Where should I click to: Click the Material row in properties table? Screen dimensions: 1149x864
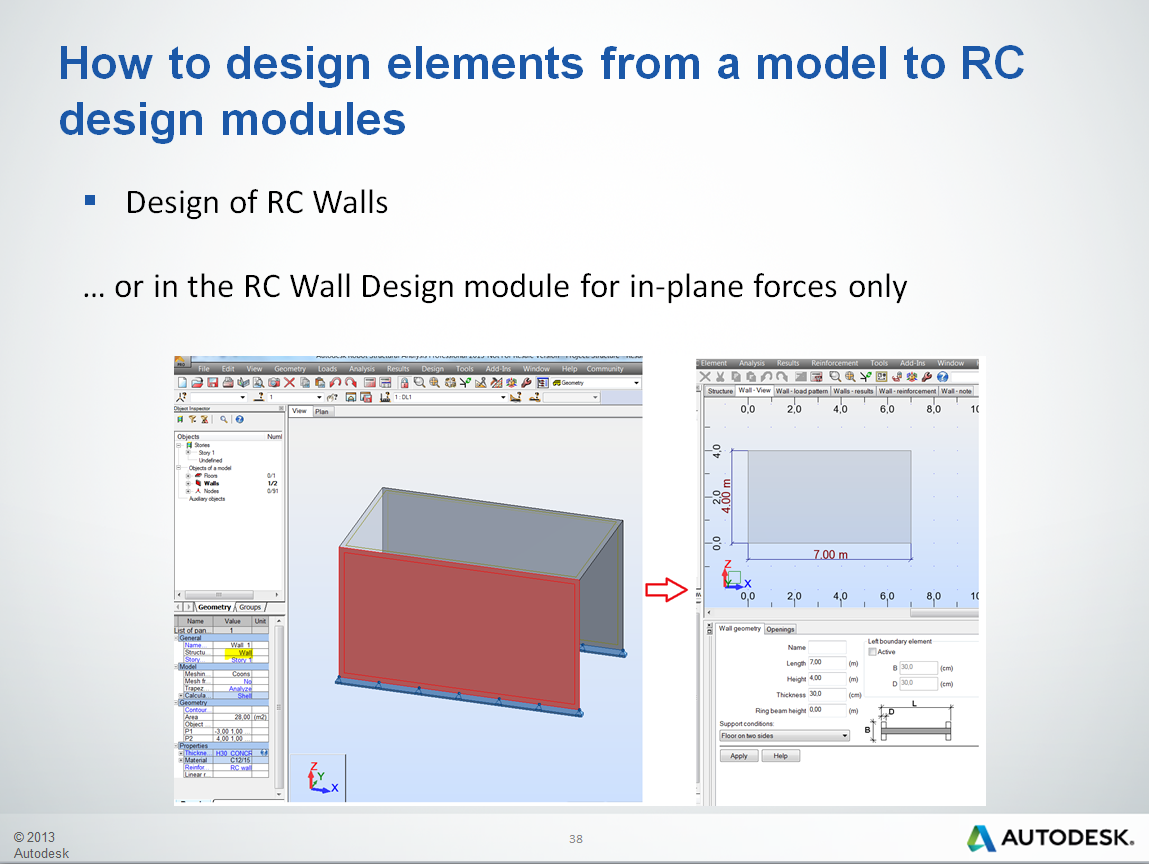(226, 761)
